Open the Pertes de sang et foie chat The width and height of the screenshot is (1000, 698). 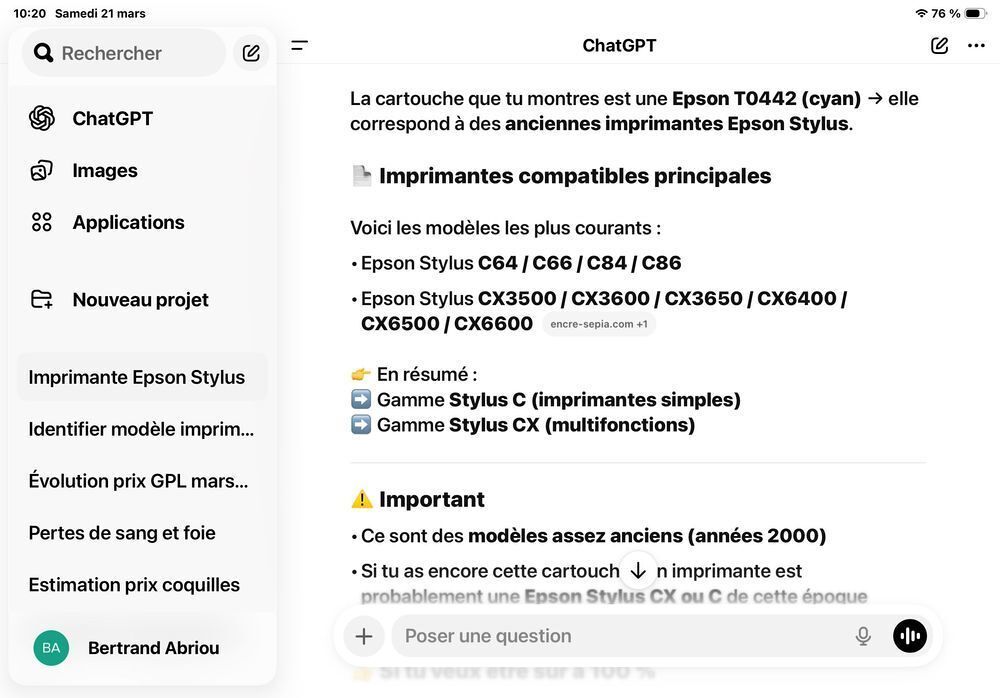(142, 533)
